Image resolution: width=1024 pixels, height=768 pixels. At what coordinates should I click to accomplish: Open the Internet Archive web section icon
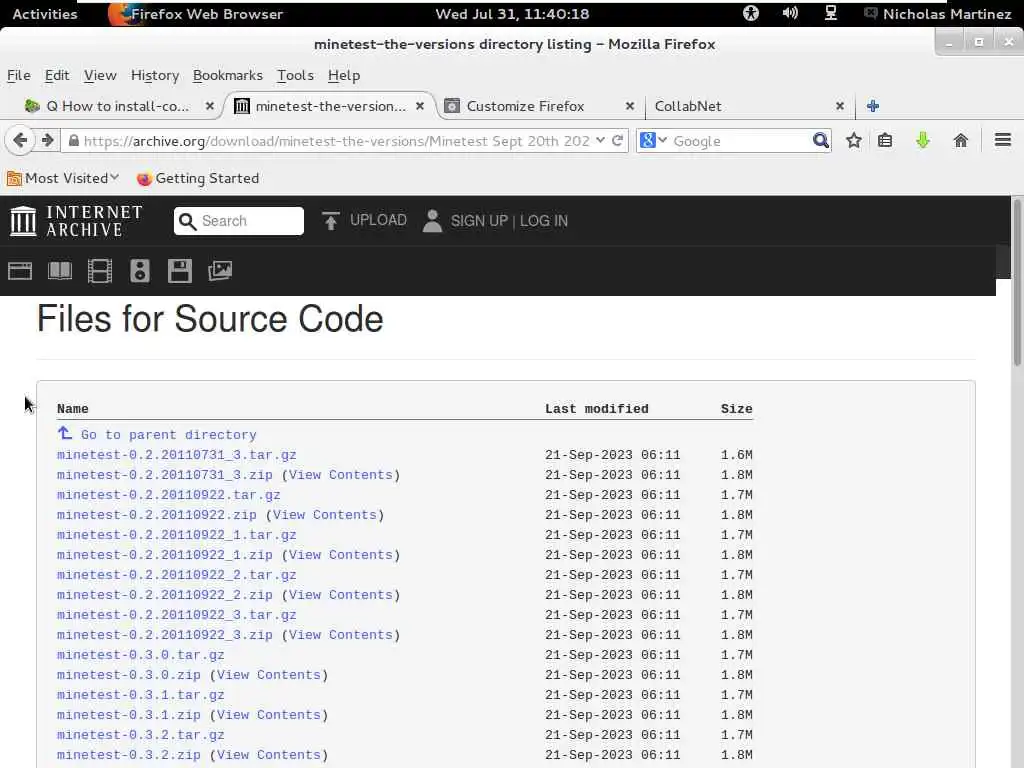(20, 270)
